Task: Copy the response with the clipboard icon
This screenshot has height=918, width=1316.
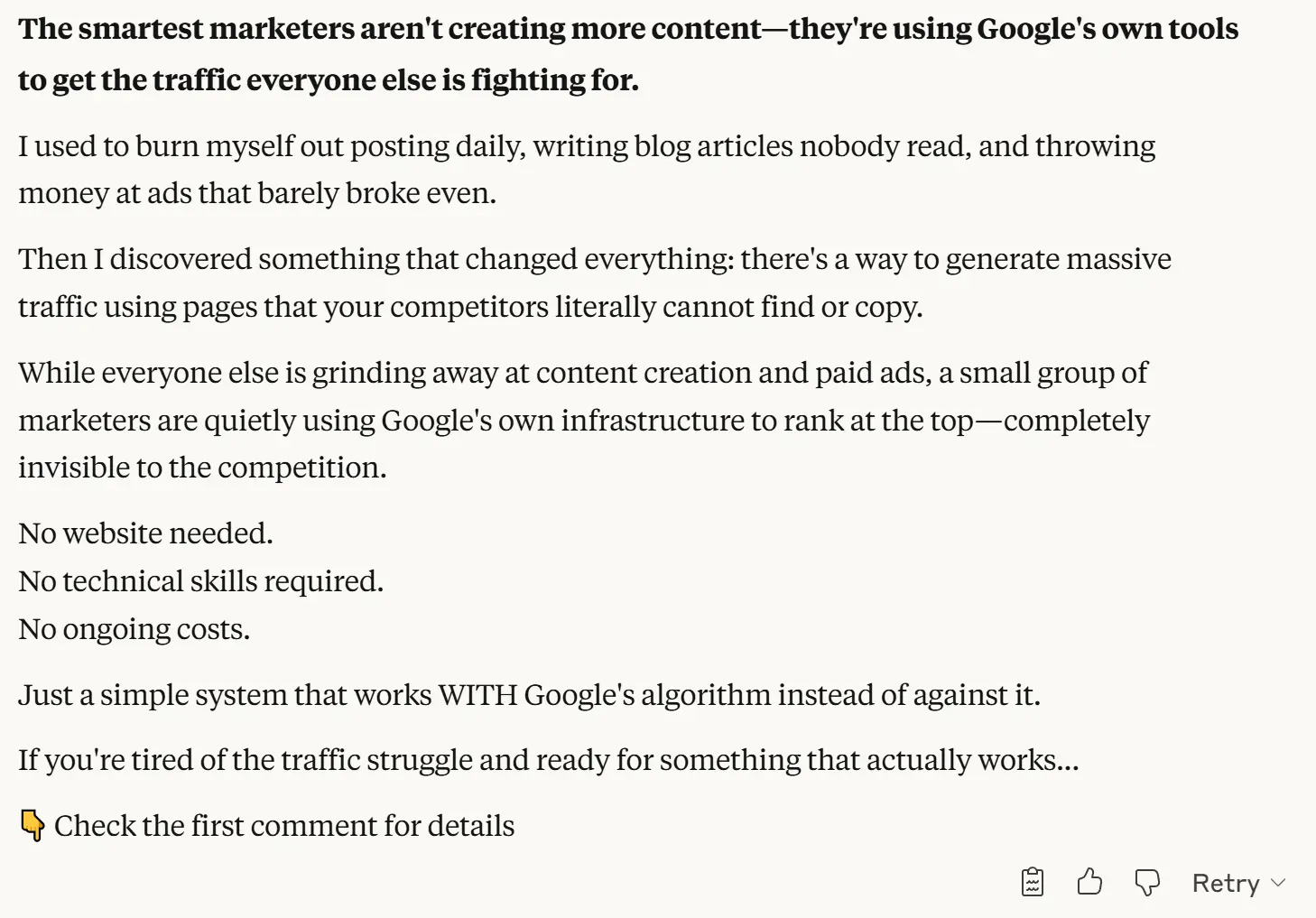Action: (1033, 882)
